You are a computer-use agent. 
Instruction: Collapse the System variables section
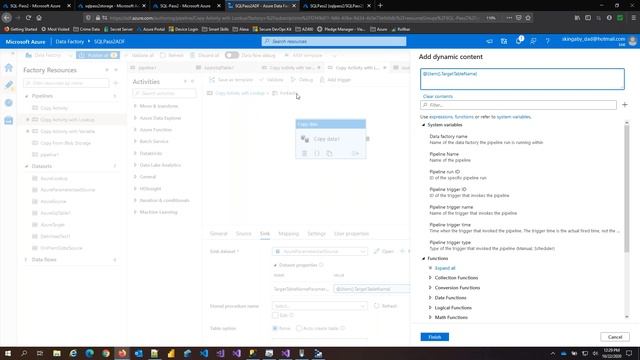point(424,125)
